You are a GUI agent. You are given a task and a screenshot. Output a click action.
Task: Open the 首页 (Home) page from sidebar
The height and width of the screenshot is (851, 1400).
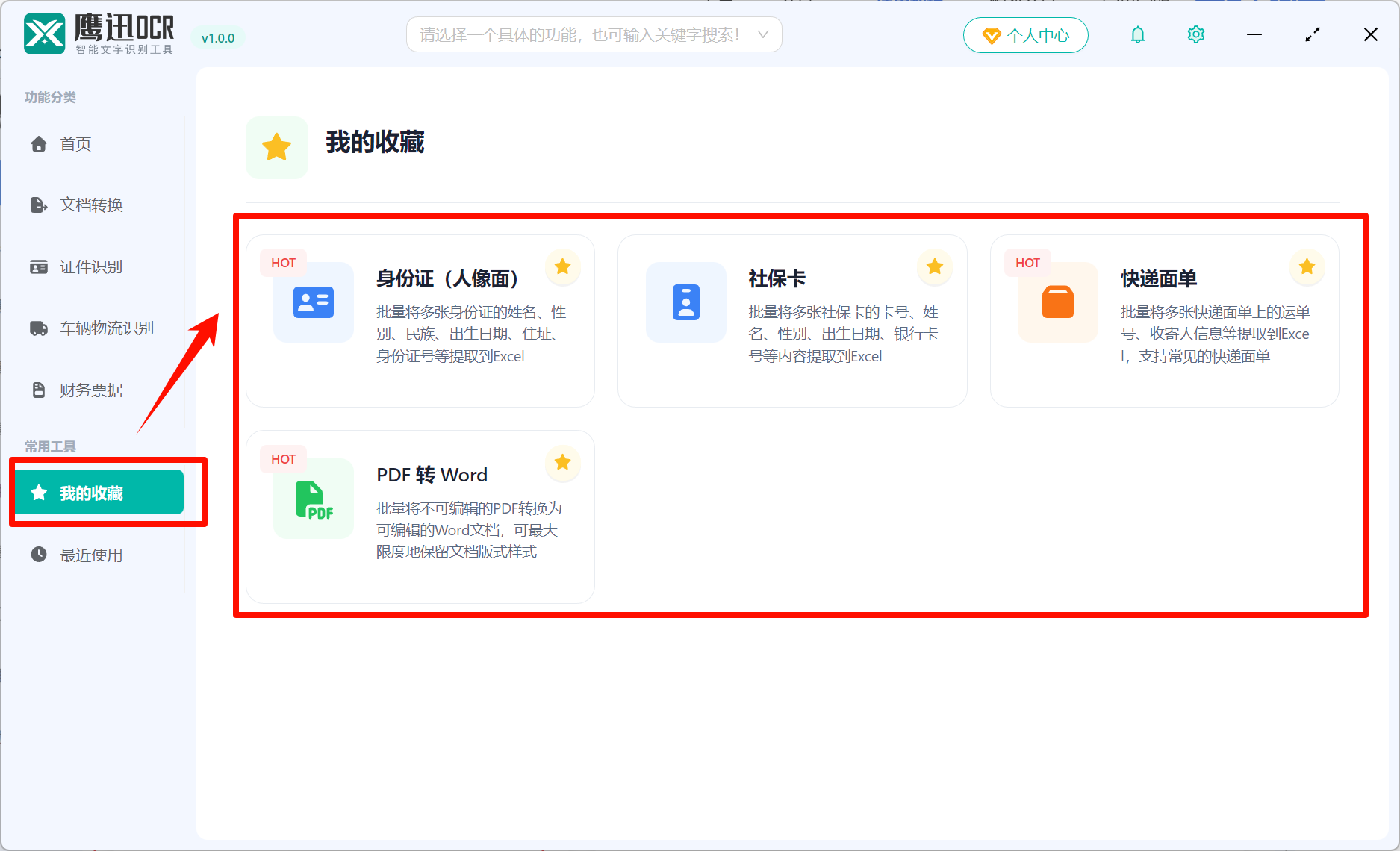75,144
